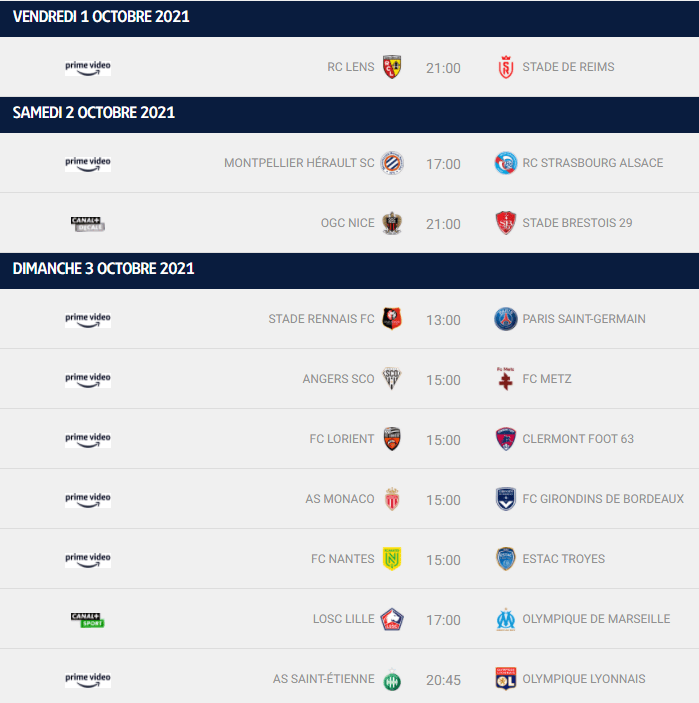The image size is (699, 703).
Task: Open the Montpellier Hérault SC team link
Action: pyautogui.click(x=299, y=163)
